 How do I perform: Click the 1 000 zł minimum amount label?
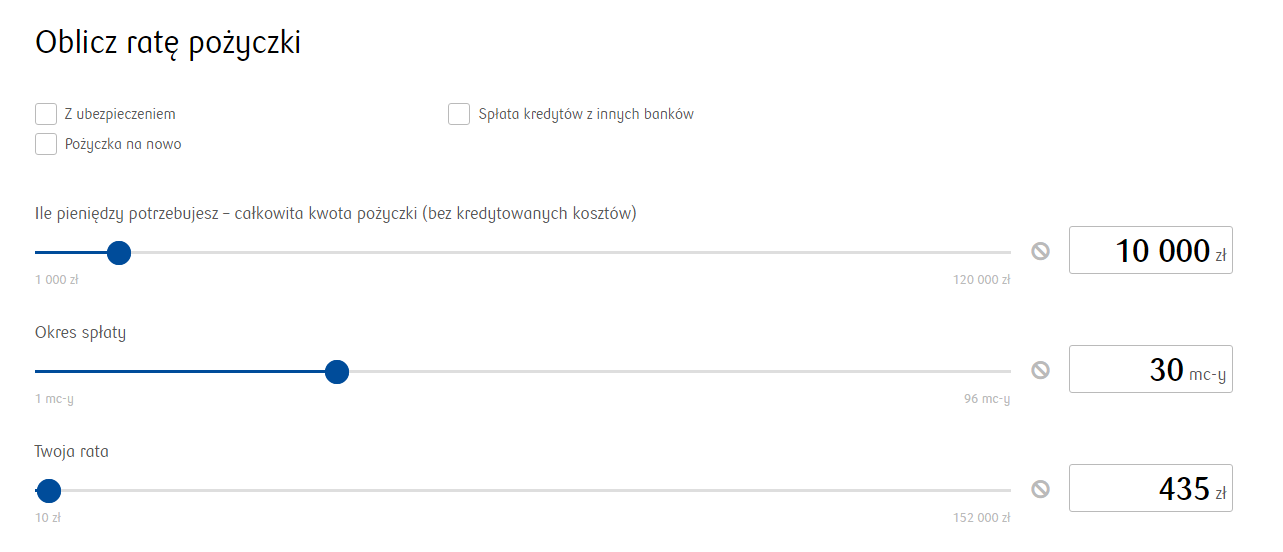[57, 280]
